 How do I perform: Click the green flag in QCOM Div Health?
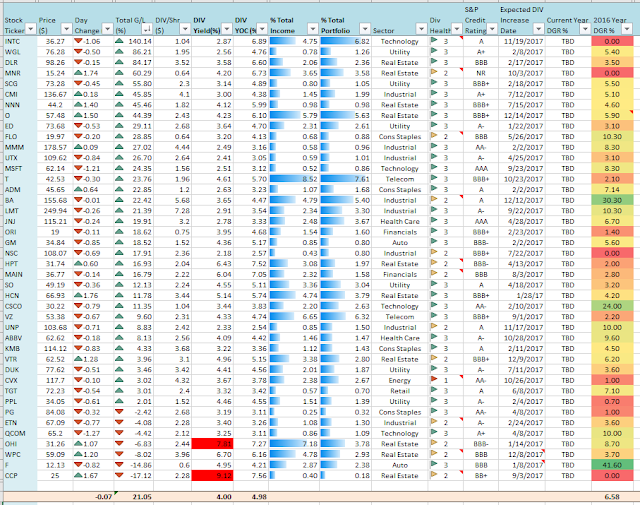pos(433,433)
